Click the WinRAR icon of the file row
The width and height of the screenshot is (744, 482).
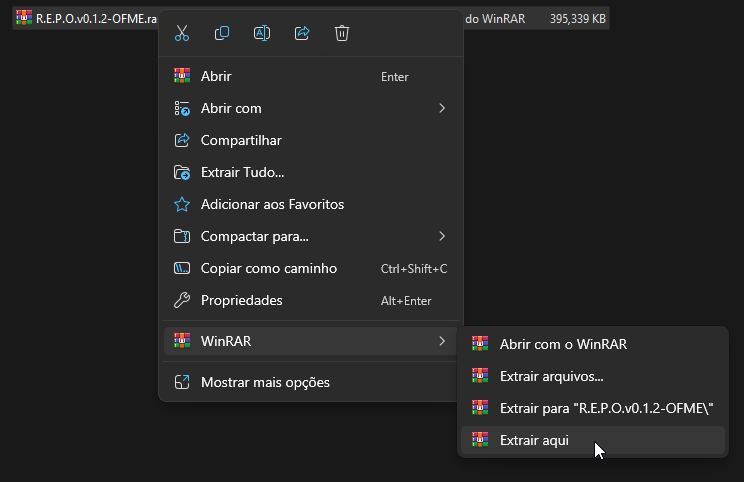pyautogui.click(x=24, y=18)
